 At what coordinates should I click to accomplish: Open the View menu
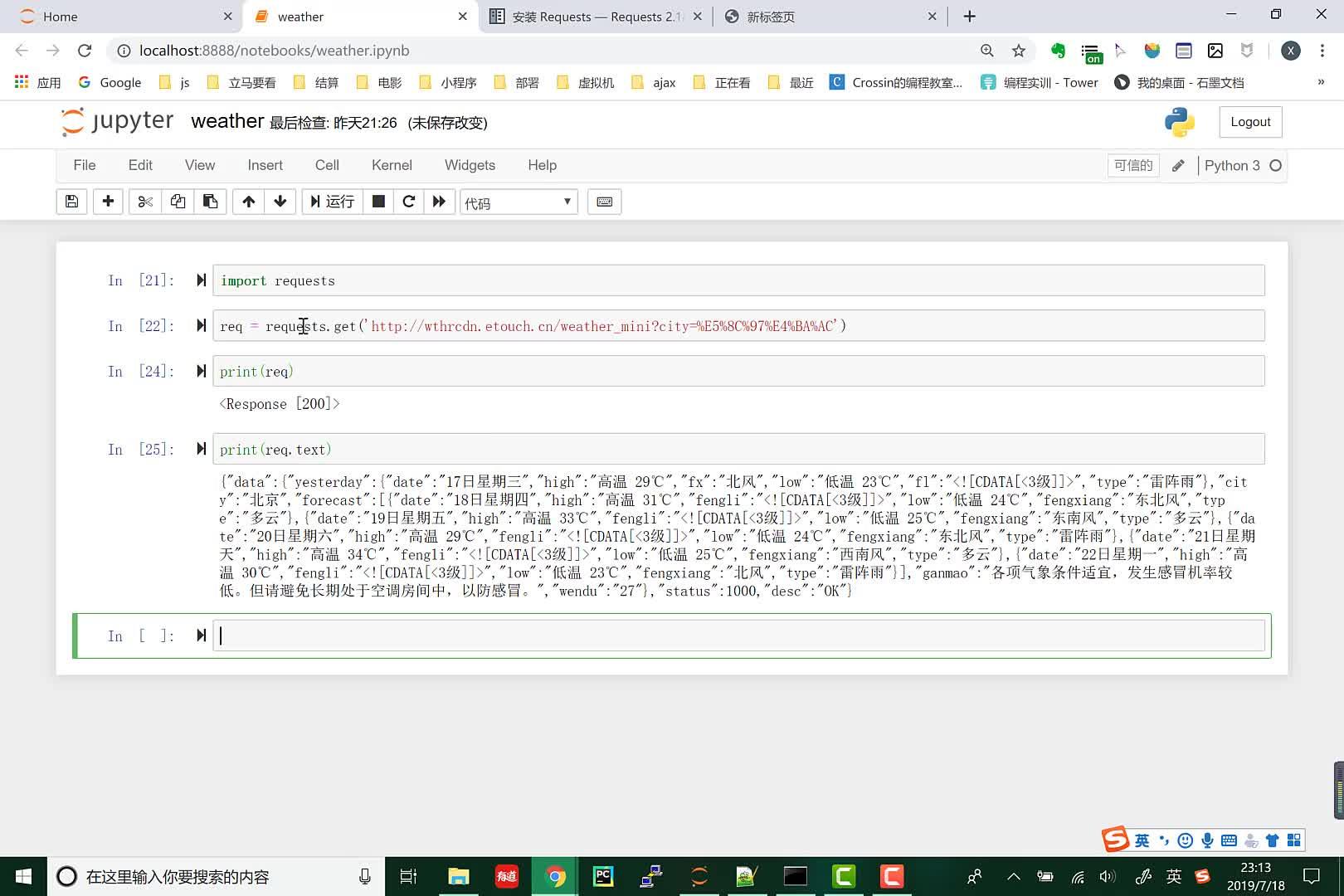[x=200, y=165]
